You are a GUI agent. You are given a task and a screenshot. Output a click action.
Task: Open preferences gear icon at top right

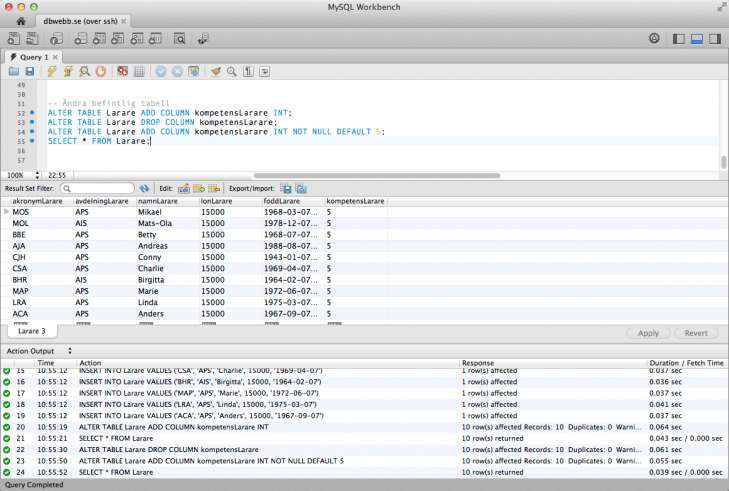point(654,39)
